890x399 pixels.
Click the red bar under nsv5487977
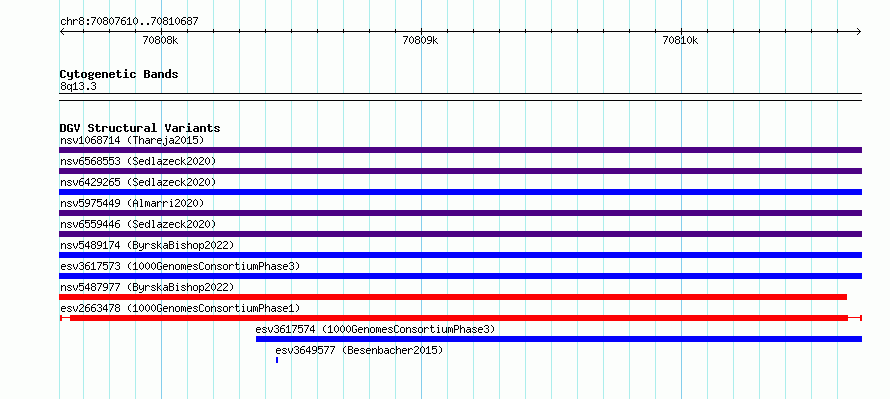[453, 297]
